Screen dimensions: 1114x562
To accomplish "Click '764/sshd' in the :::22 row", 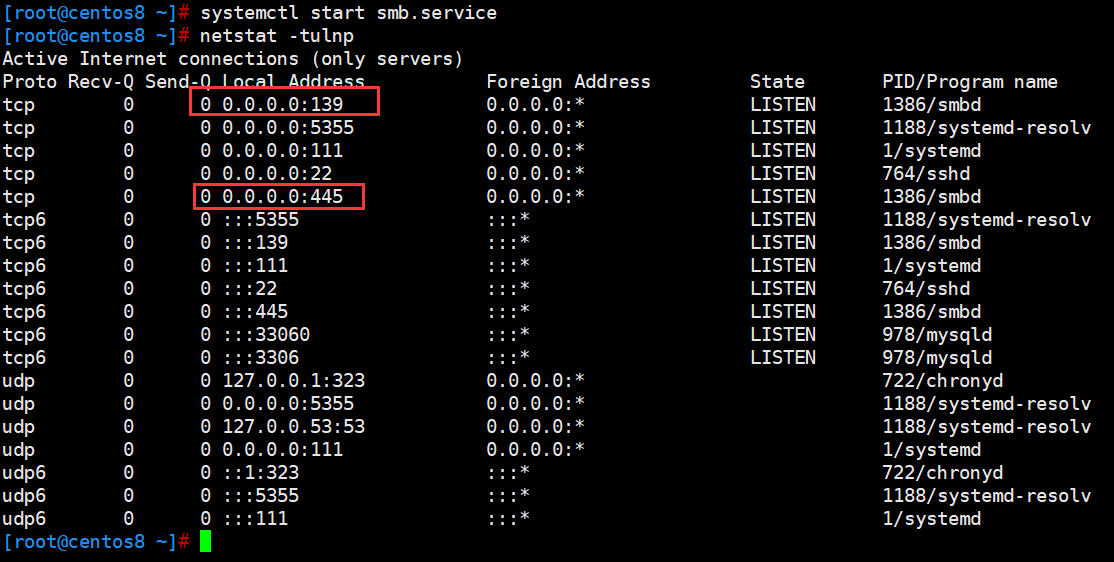I will pos(926,288).
